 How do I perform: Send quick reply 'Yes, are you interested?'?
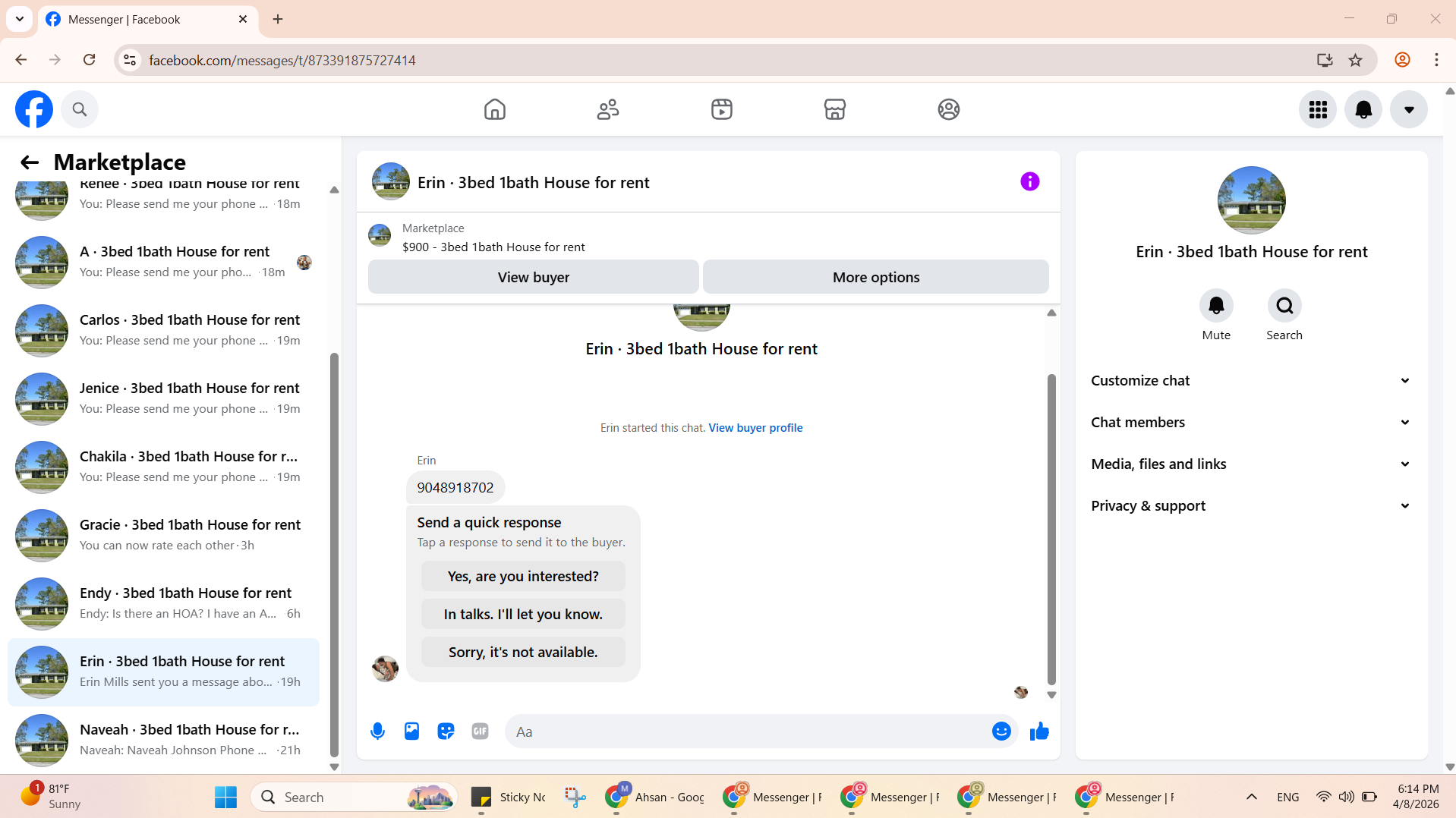point(523,577)
